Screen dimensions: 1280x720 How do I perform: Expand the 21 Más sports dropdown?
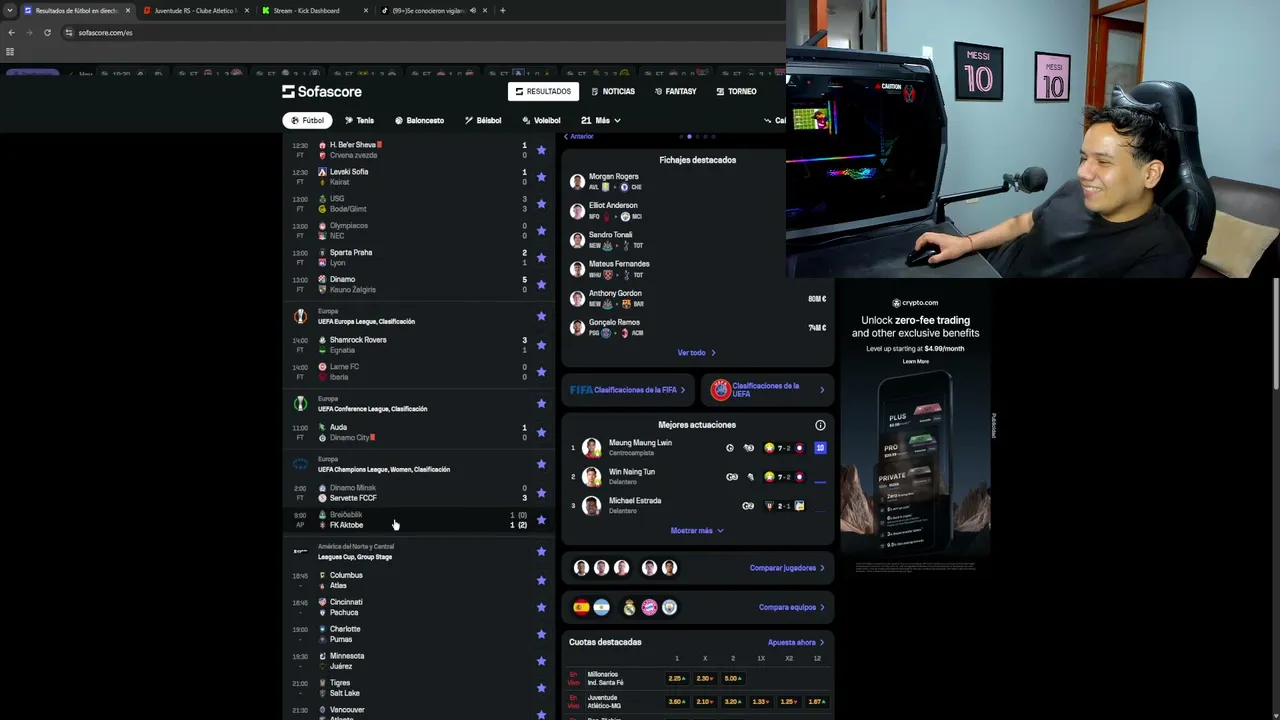[x=601, y=120]
